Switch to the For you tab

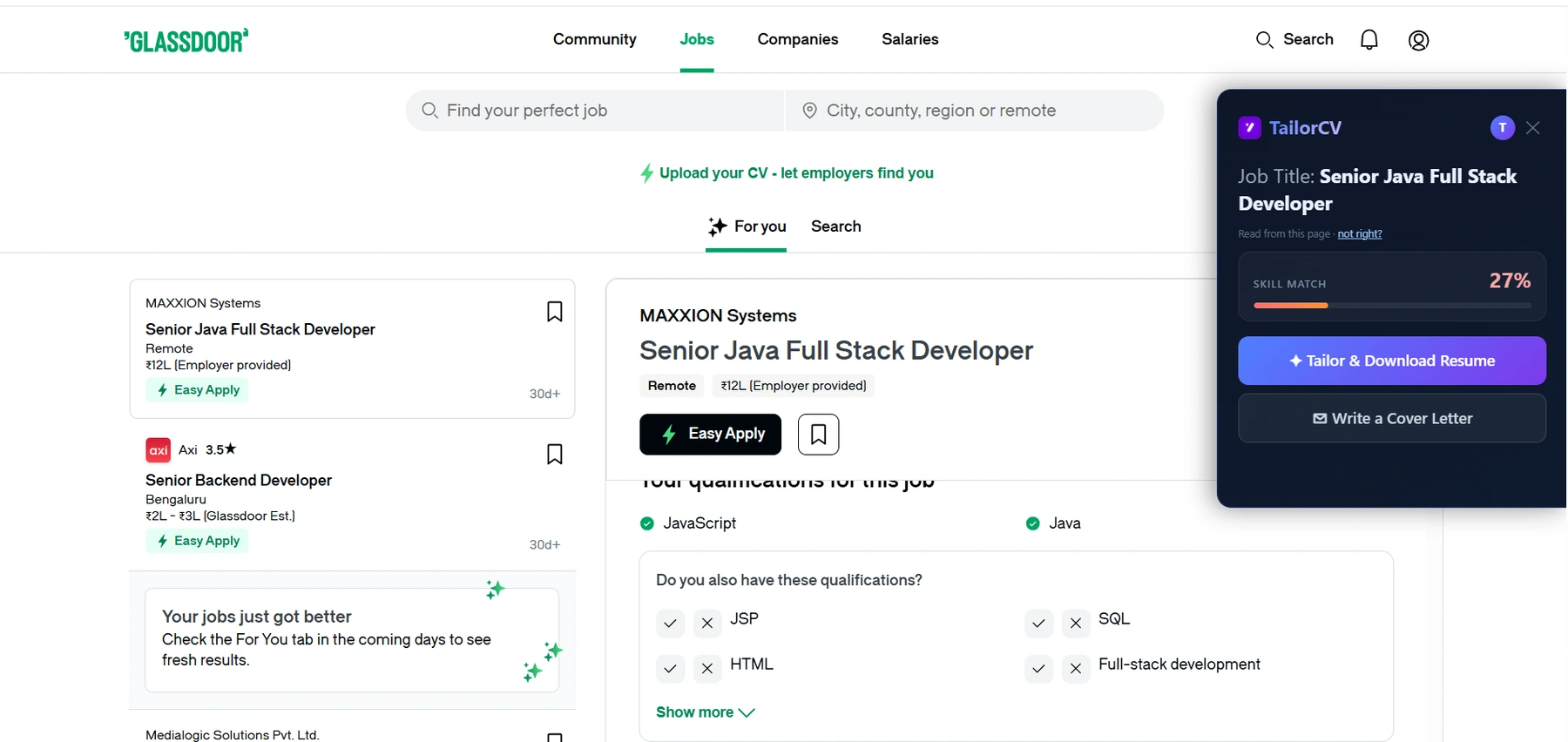point(747,226)
